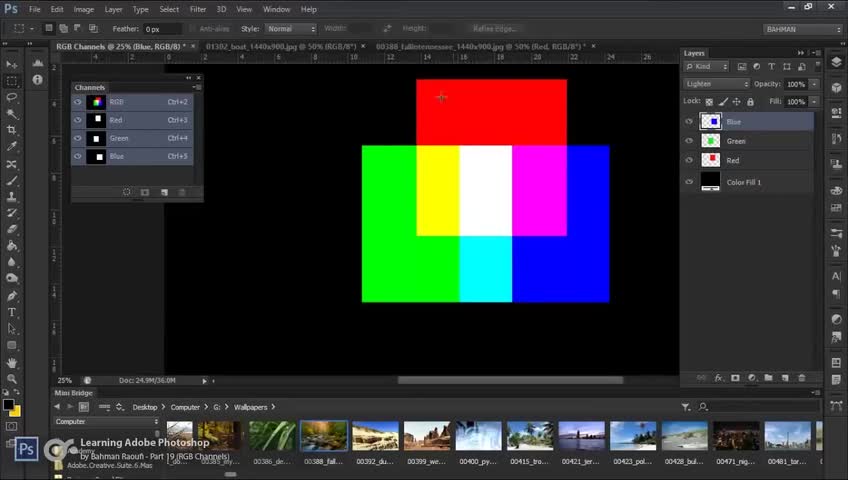848x480 pixels.
Task: Select the Path Selection tool
Action: [11, 329]
